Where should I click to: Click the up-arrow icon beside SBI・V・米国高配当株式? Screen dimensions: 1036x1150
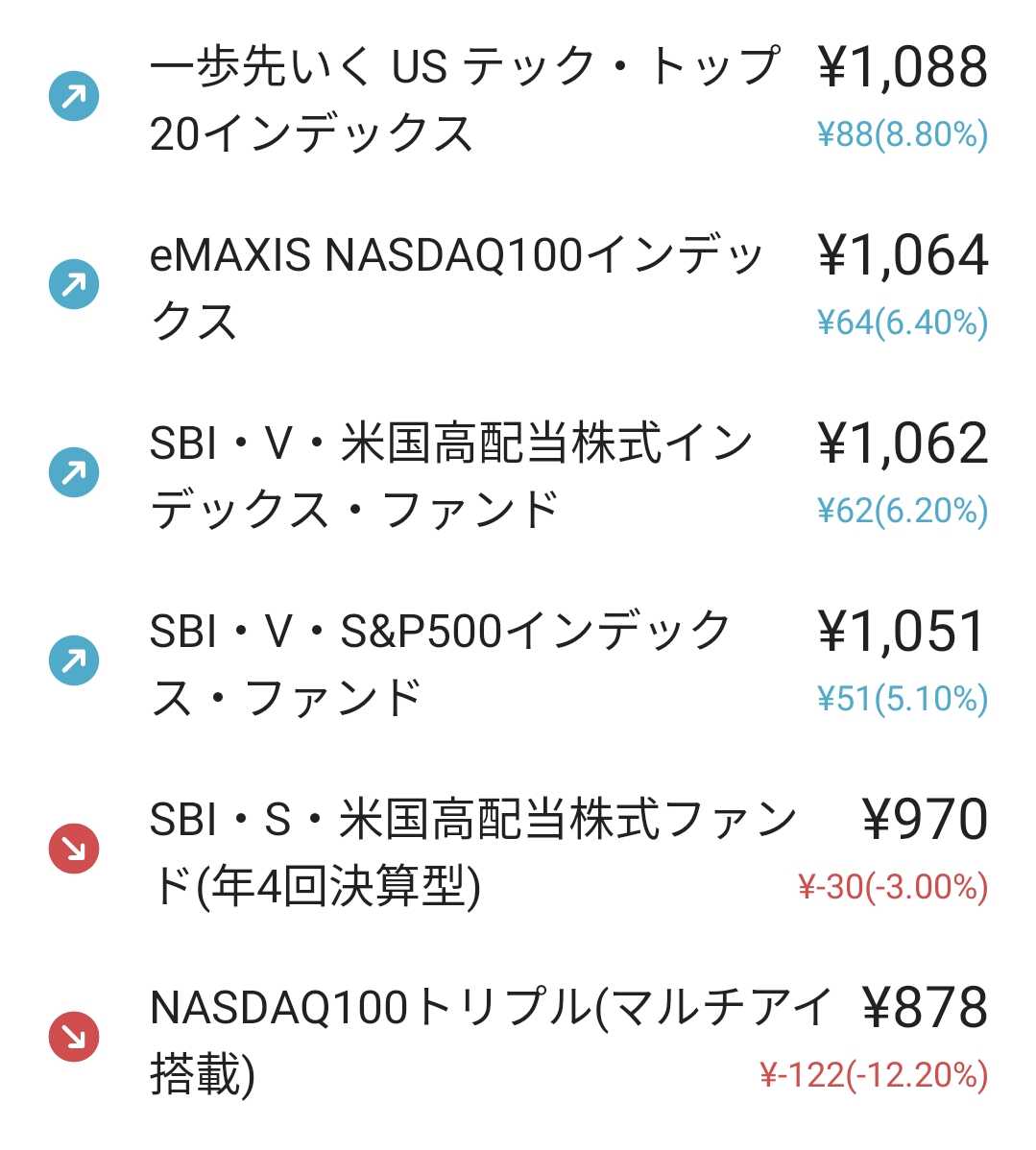(x=74, y=472)
